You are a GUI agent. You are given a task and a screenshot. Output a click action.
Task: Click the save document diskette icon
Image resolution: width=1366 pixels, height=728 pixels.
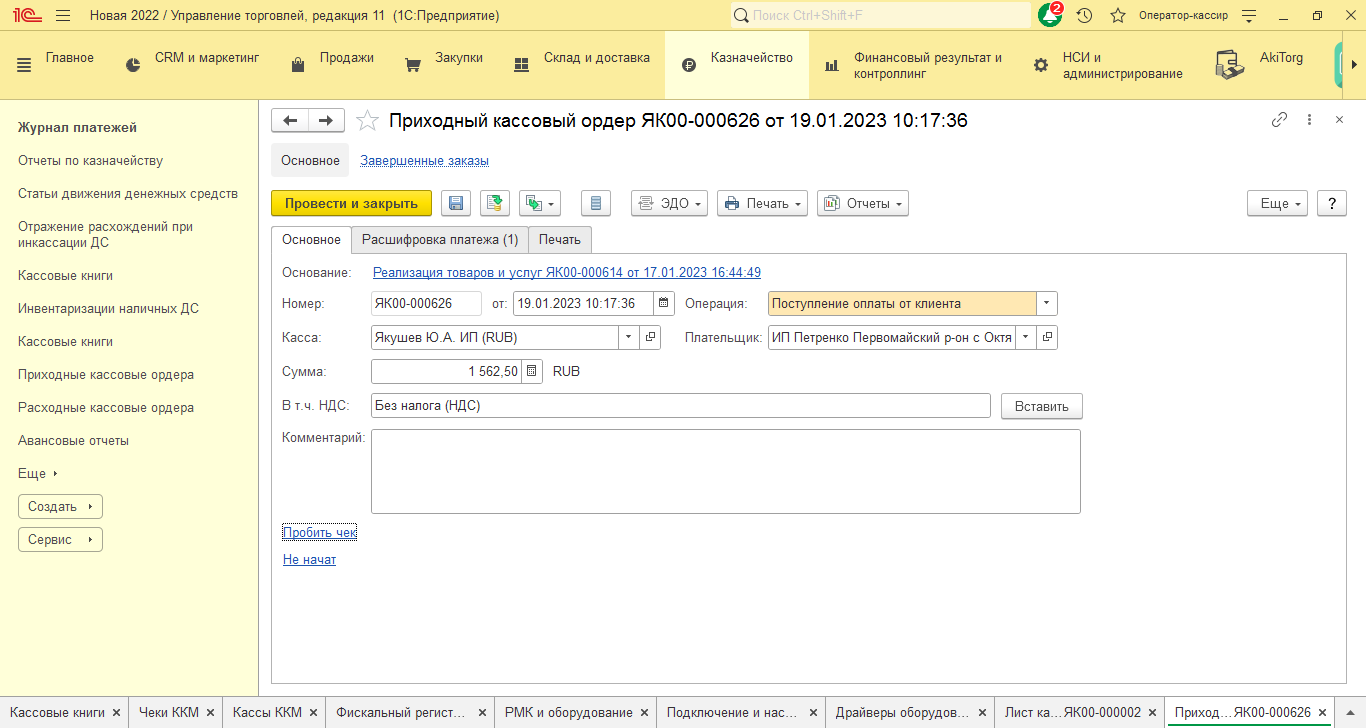(x=456, y=203)
